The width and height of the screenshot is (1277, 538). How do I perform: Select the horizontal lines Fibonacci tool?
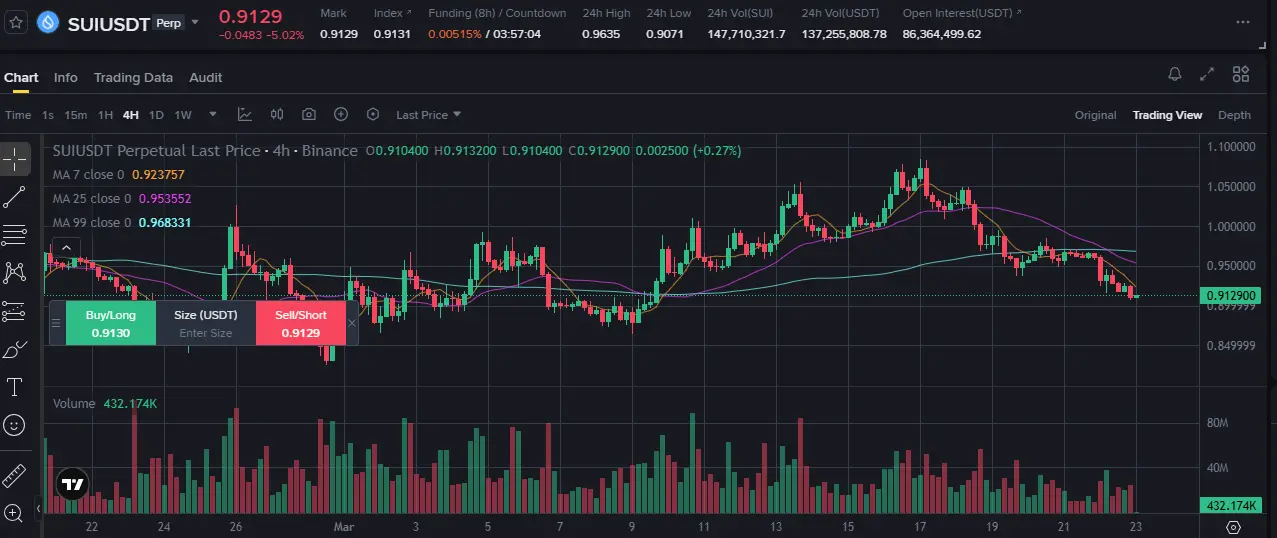coord(15,235)
